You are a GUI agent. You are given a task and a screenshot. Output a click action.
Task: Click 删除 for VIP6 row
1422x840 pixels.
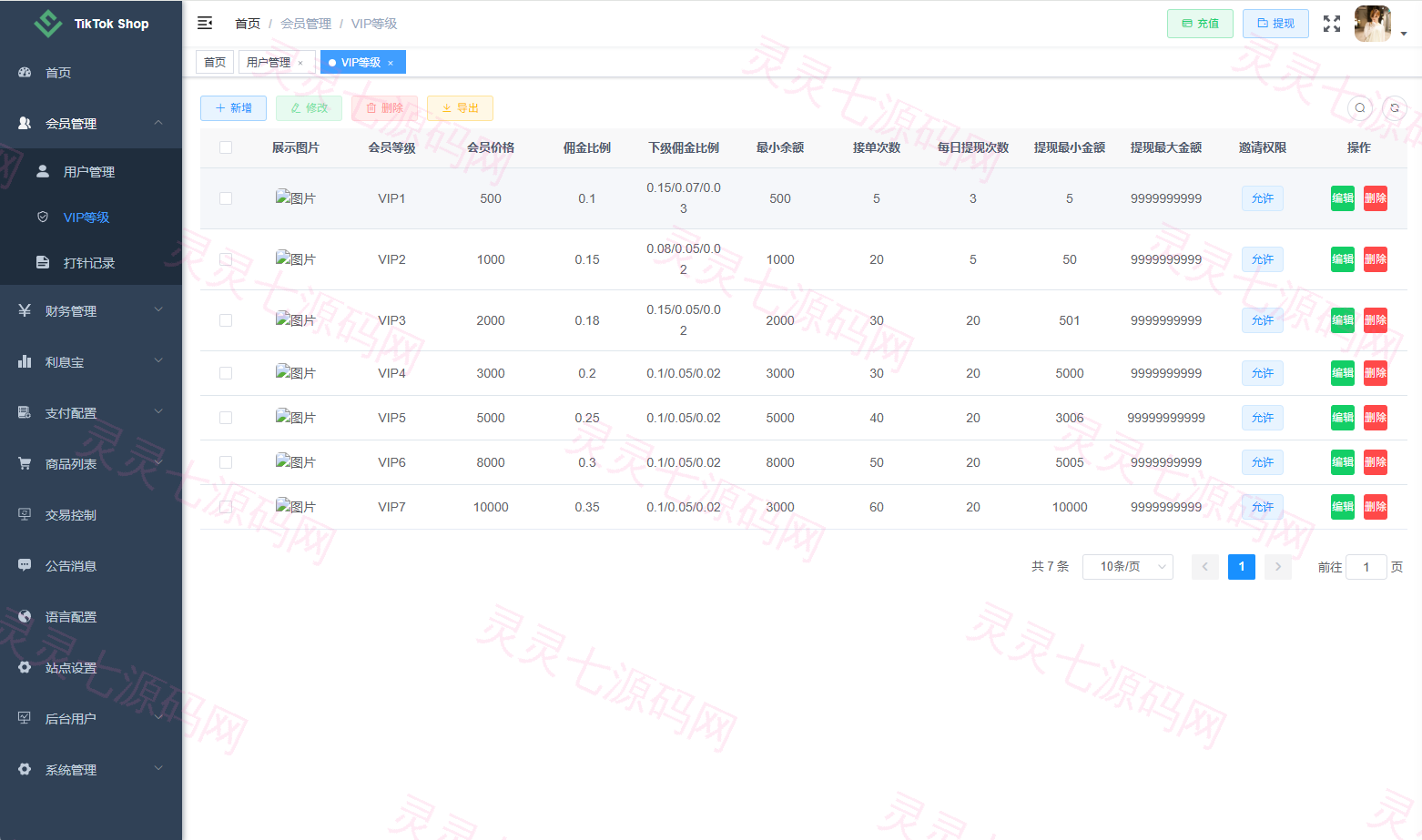tap(1376, 462)
